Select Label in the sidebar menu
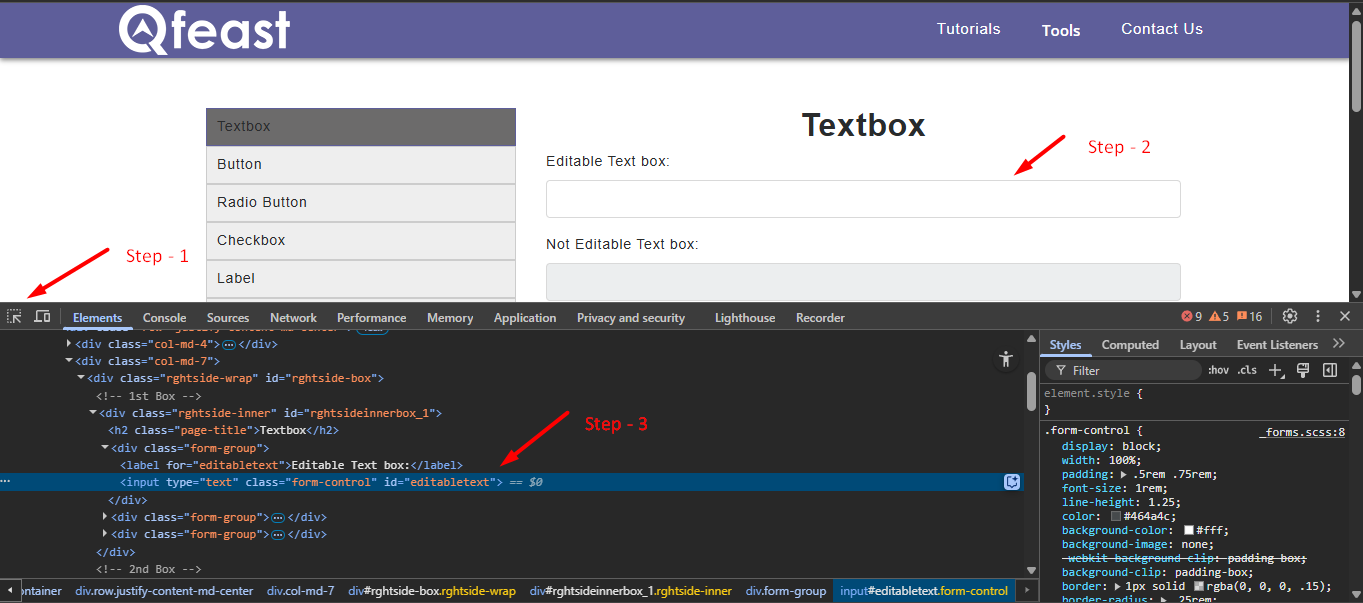Viewport: 1363px width, 603px height. 361,279
